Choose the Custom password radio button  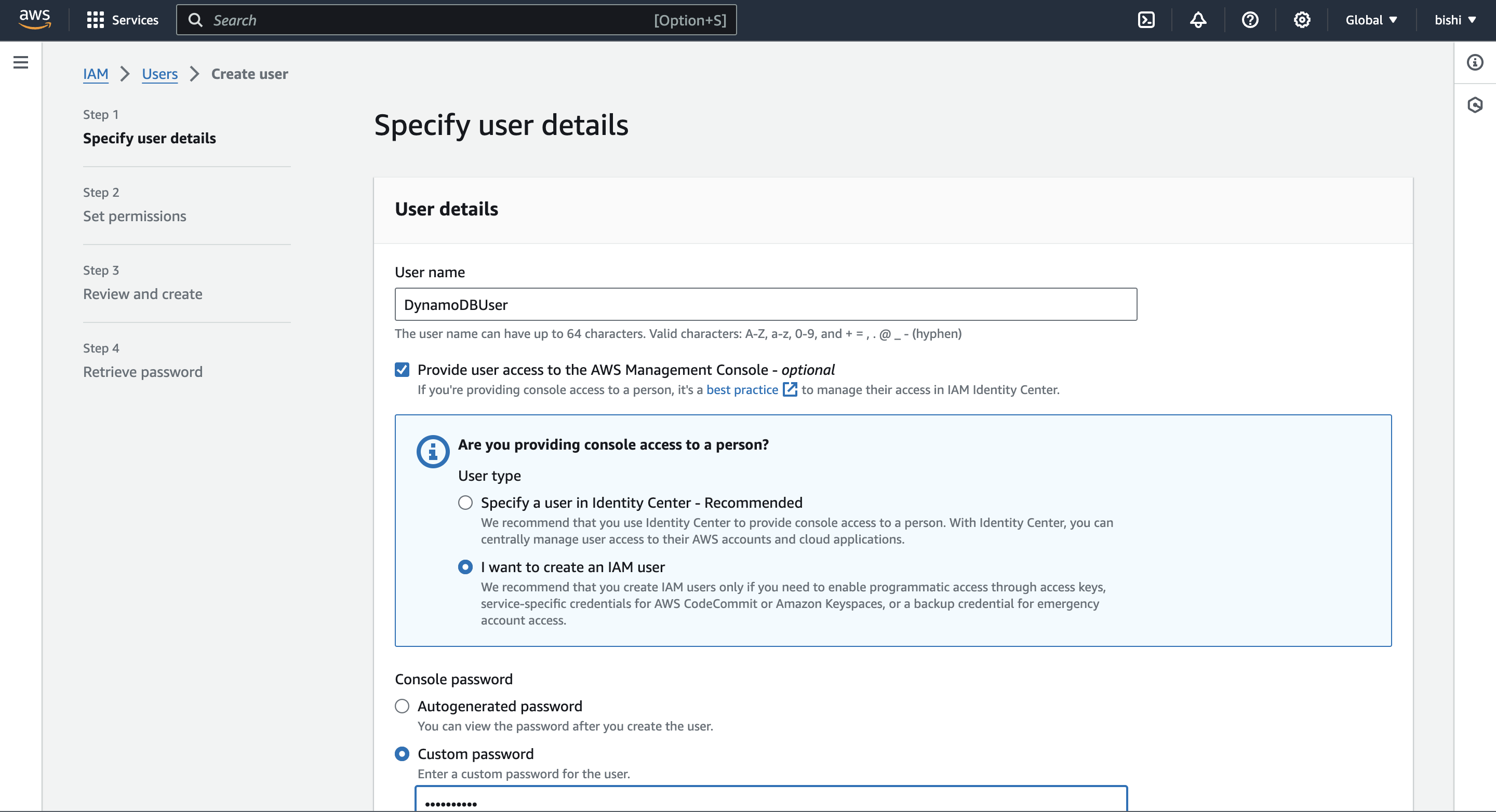pos(402,754)
